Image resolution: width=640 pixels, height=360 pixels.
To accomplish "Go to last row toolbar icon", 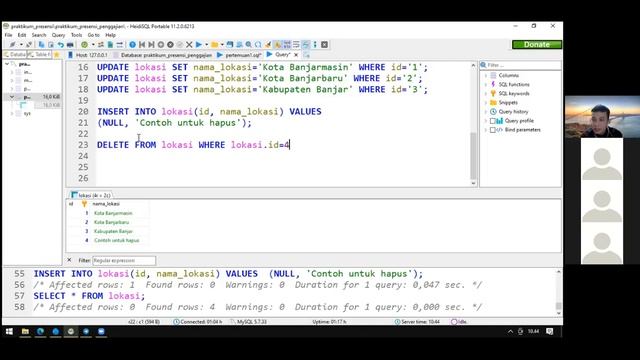I will pos(151,44).
